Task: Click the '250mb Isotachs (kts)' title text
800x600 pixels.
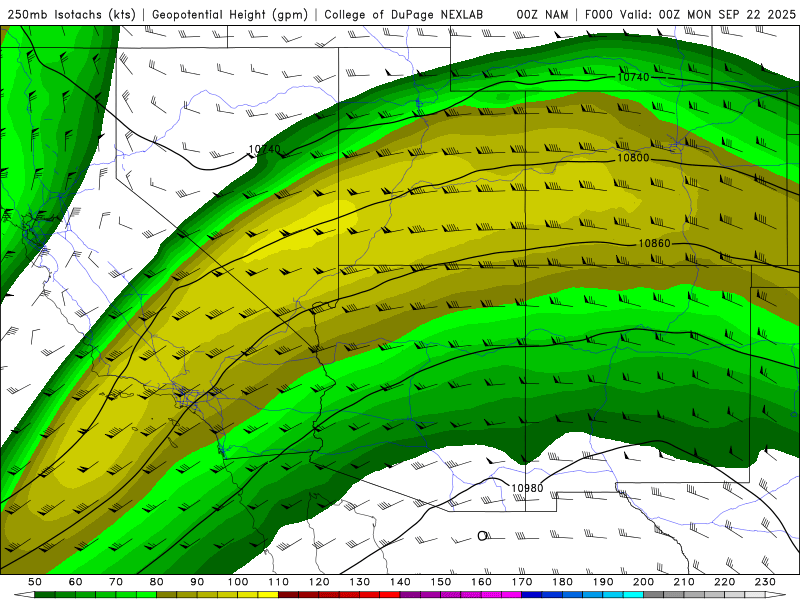Action: (x=72, y=15)
